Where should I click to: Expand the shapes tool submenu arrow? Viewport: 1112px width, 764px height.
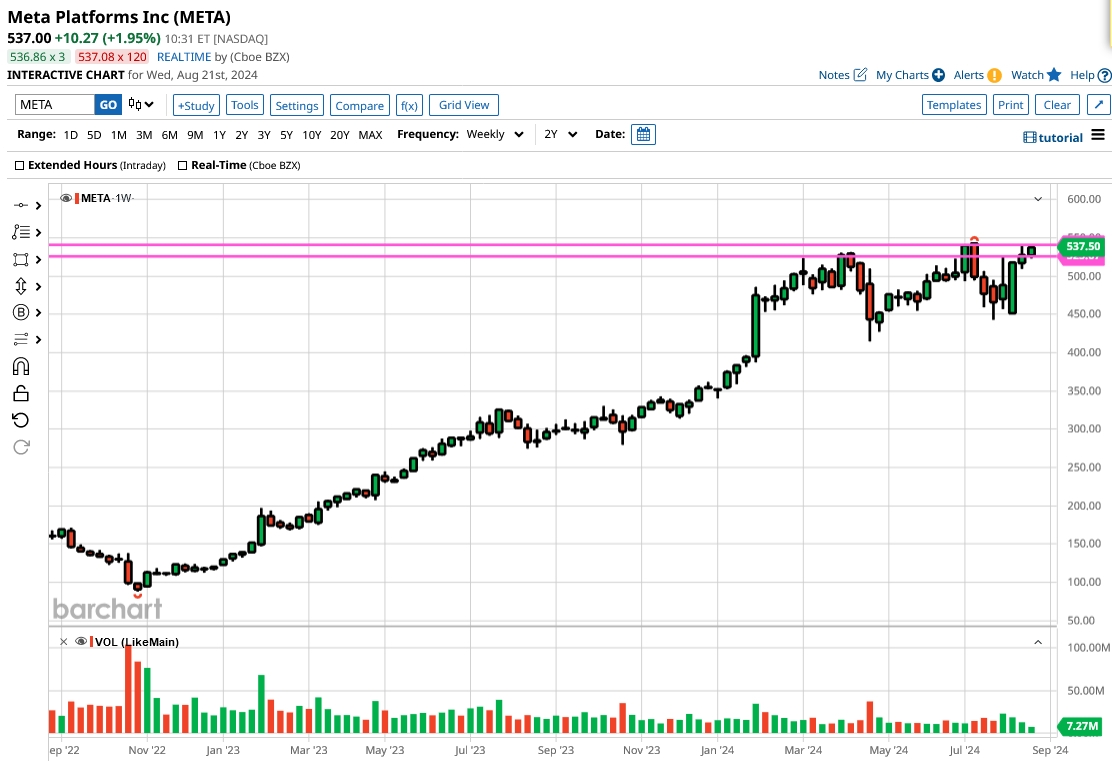(x=38, y=260)
